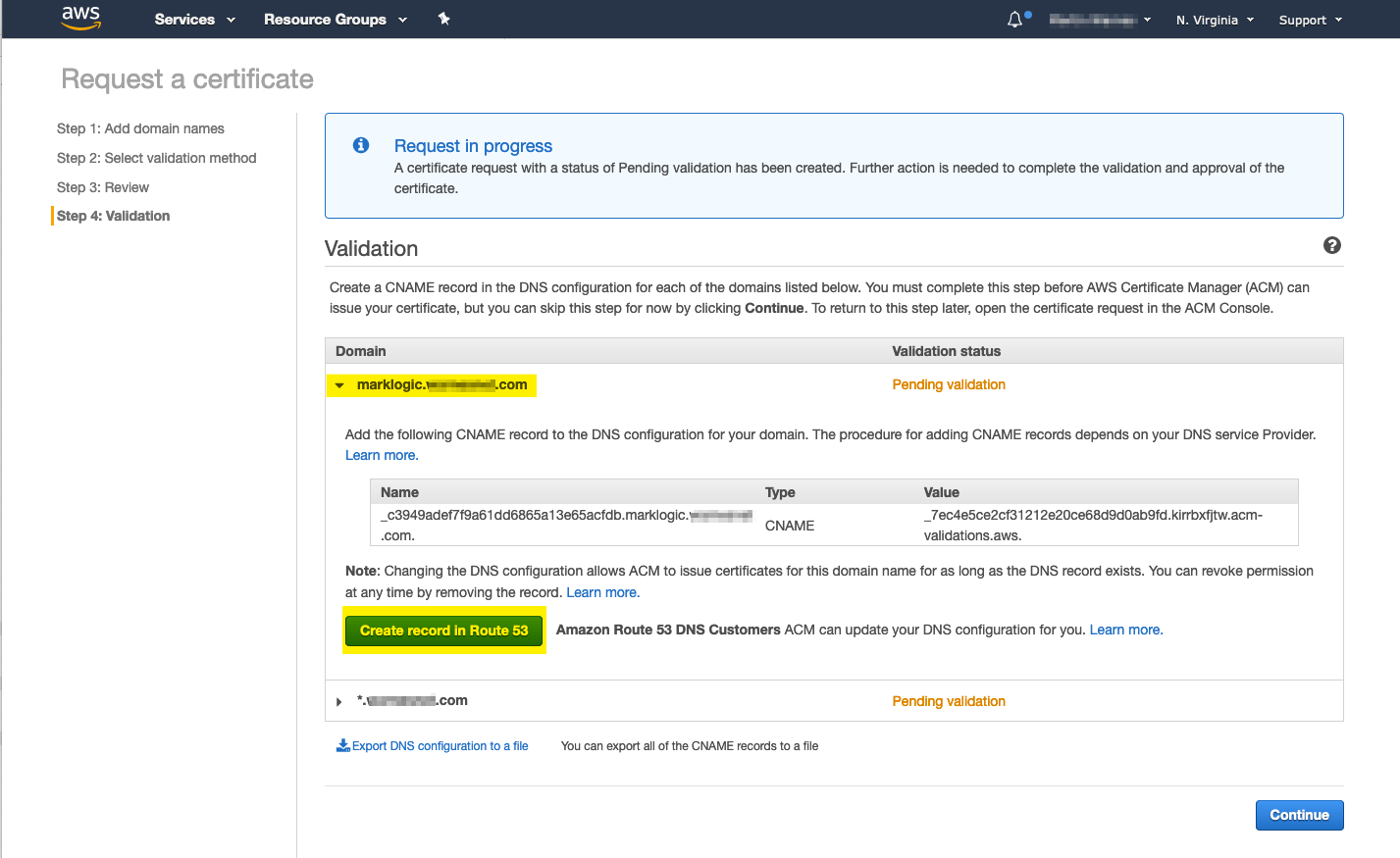Click Export DNS configuration to a file

tap(440, 746)
